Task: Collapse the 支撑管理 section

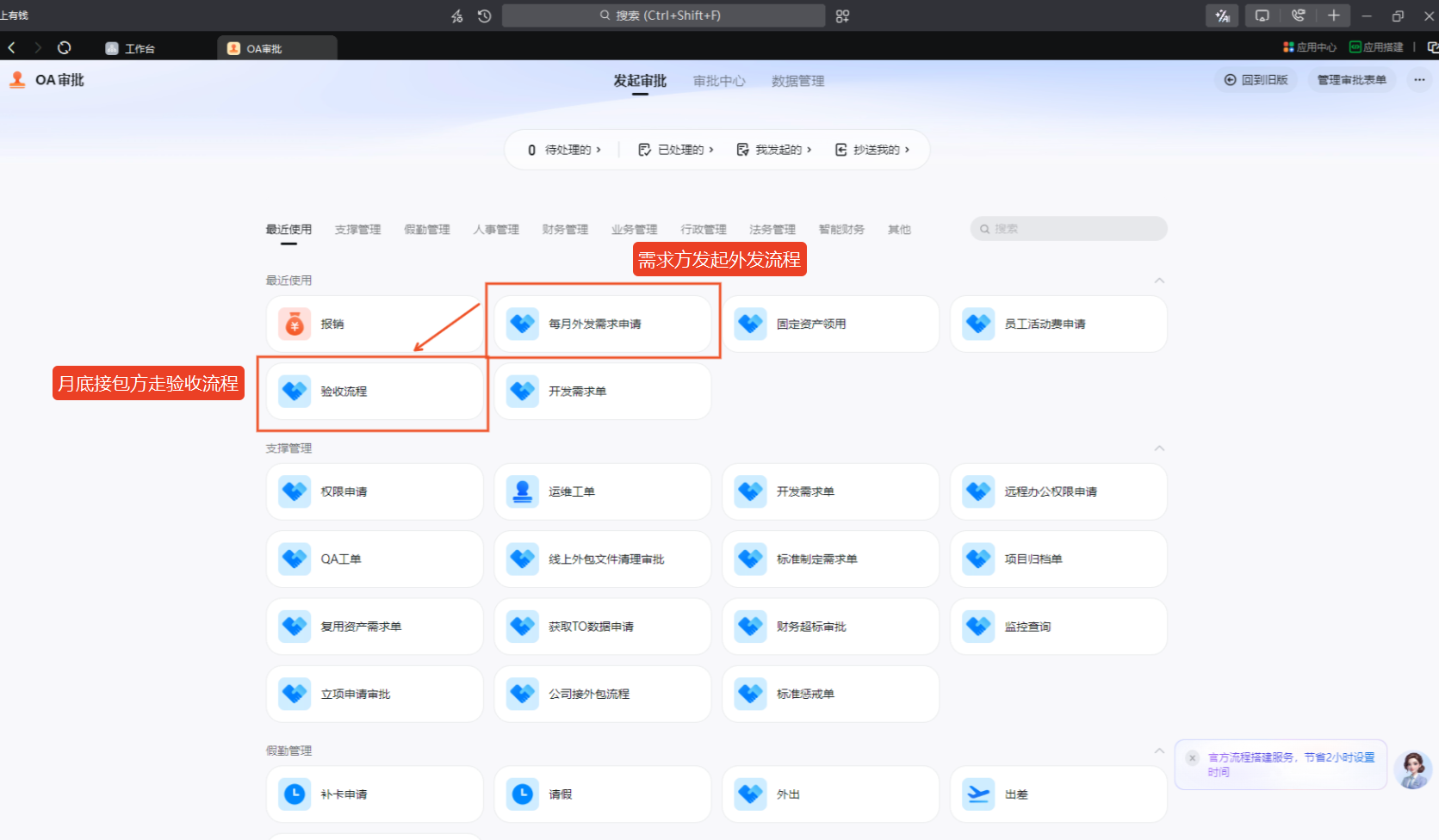Action: (1159, 448)
